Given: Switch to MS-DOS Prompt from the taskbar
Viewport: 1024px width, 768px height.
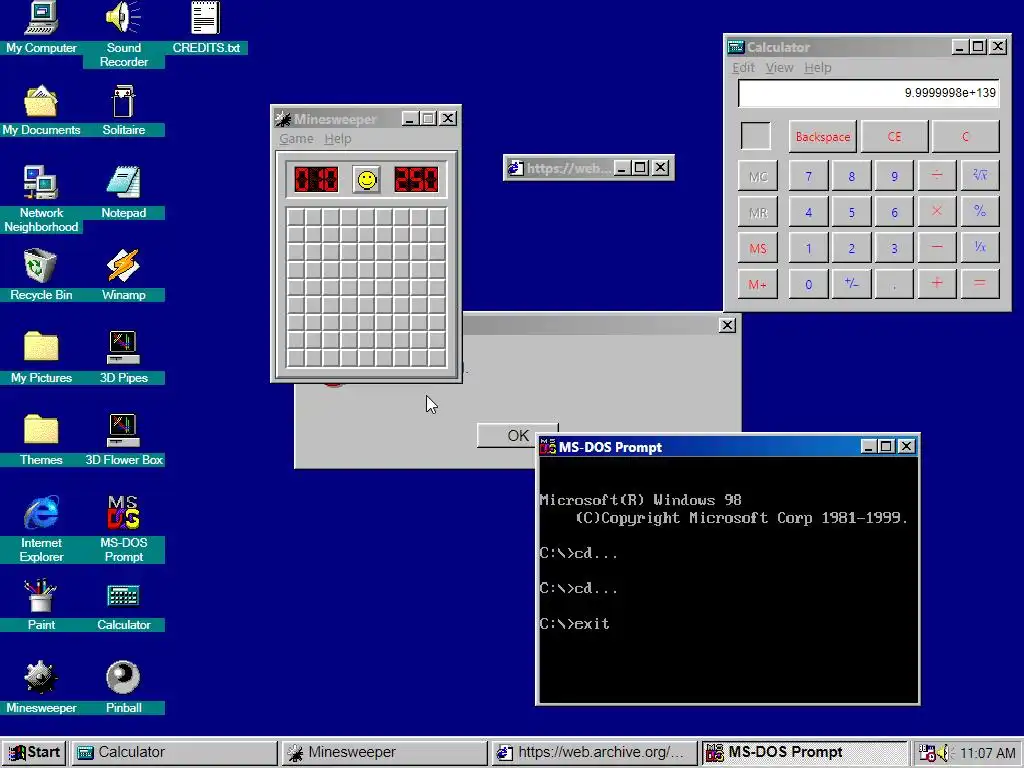Looking at the screenshot, I should coord(805,752).
